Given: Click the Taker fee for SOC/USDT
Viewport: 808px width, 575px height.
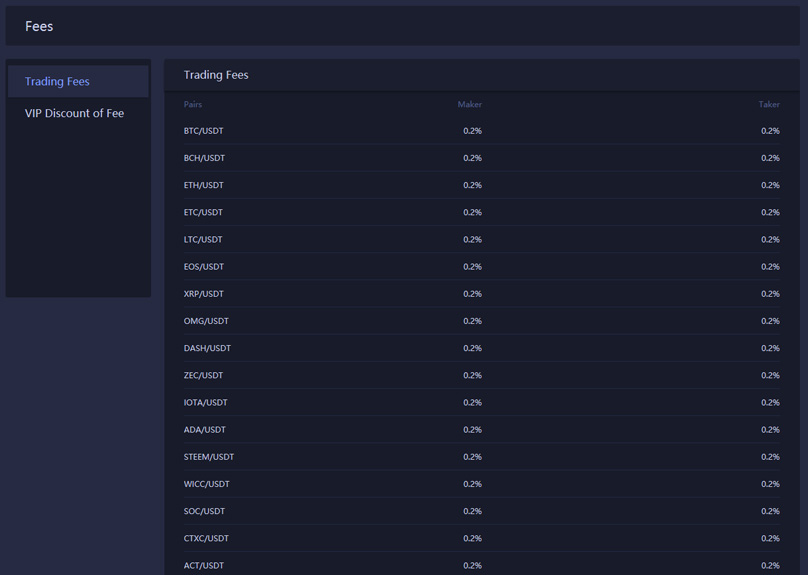Looking at the screenshot, I should [x=770, y=512].
